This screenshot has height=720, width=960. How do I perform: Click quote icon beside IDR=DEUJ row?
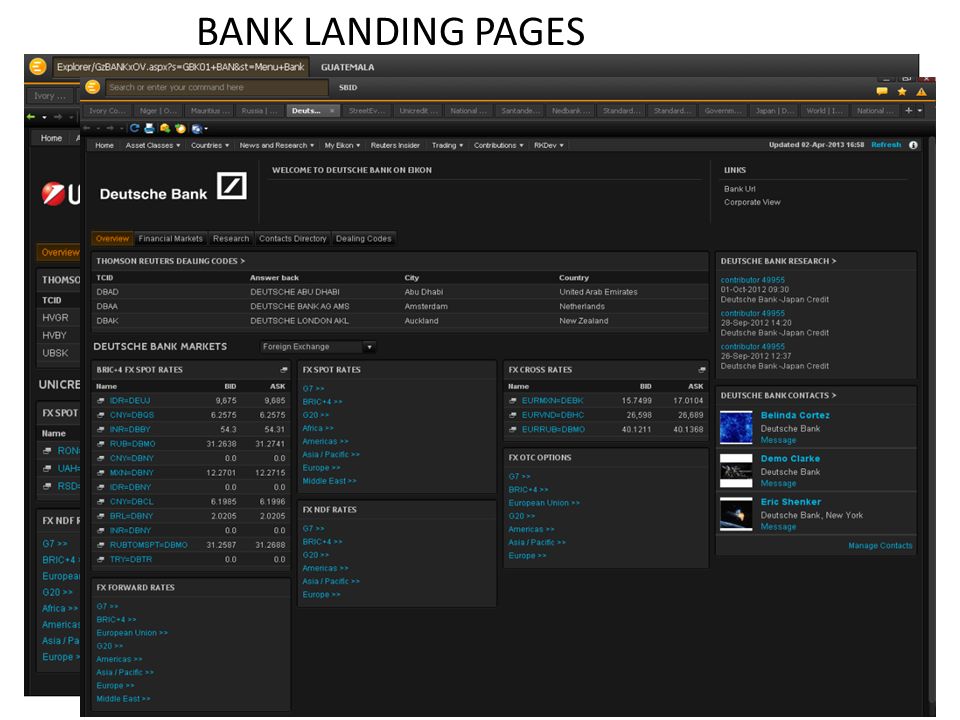(x=100, y=400)
